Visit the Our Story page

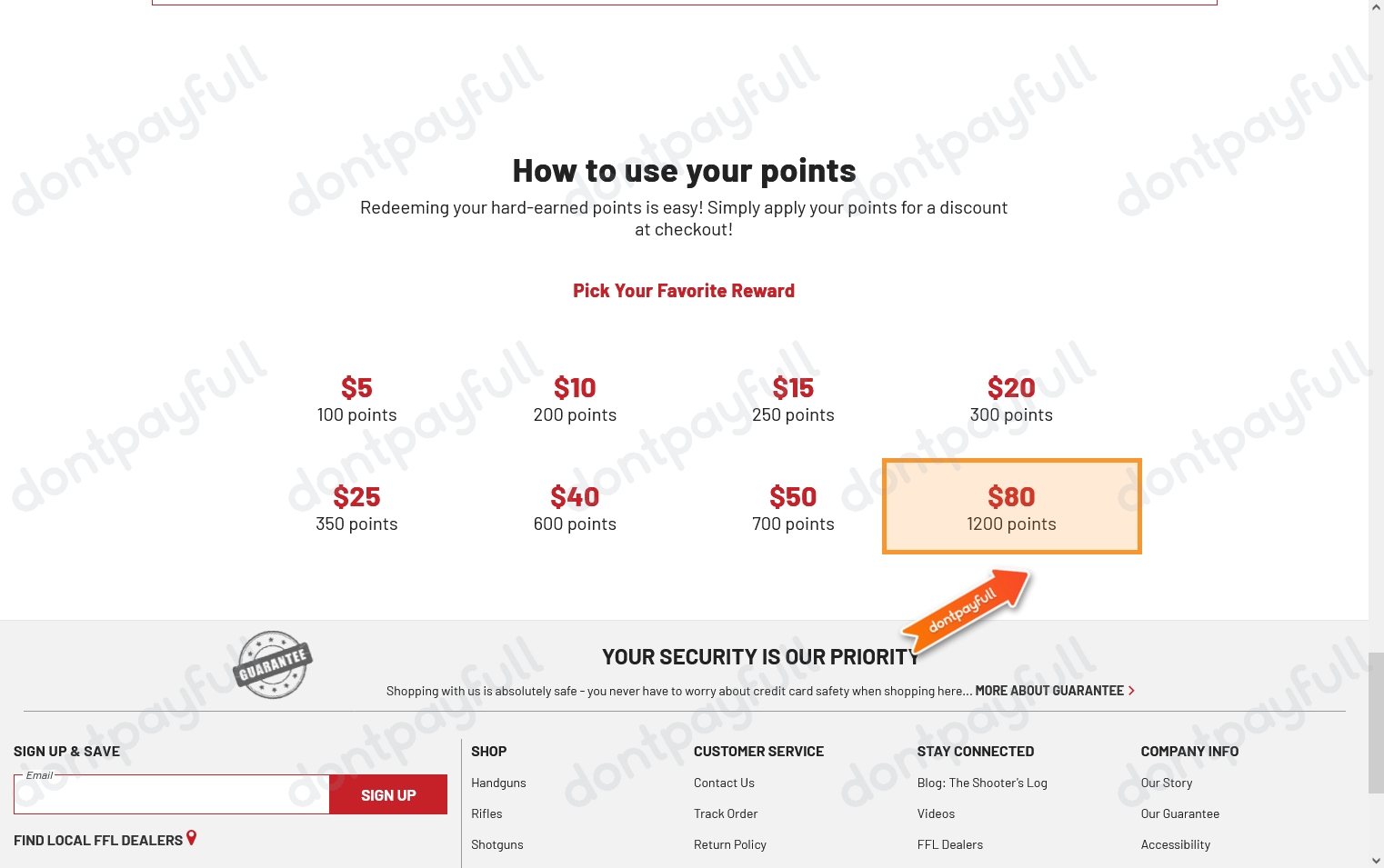pos(1167,783)
